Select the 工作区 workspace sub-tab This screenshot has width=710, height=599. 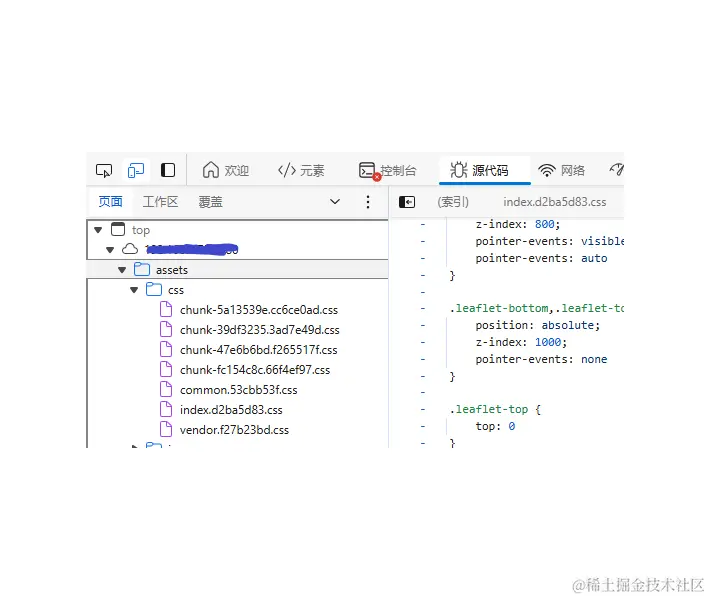point(160,201)
